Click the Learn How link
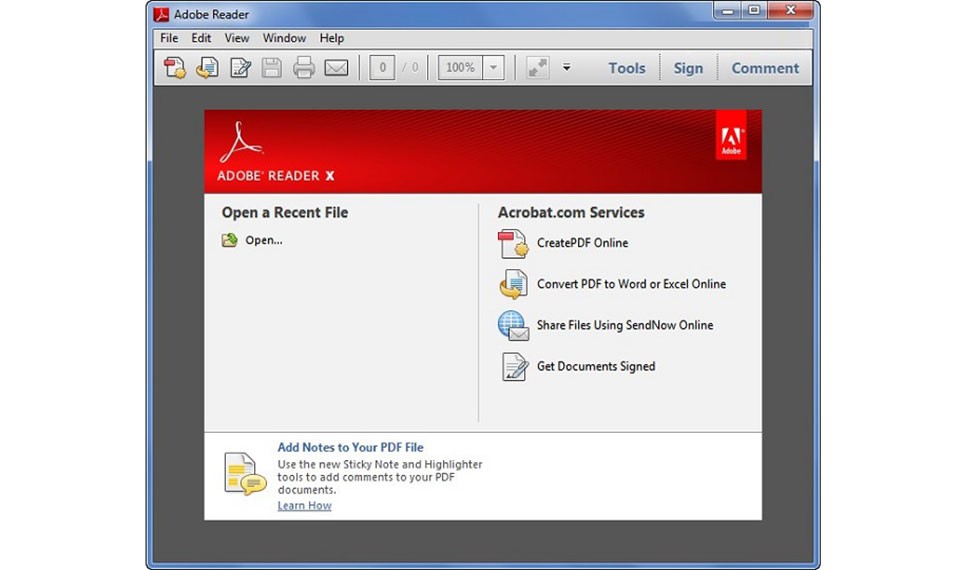 [x=304, y=506]
